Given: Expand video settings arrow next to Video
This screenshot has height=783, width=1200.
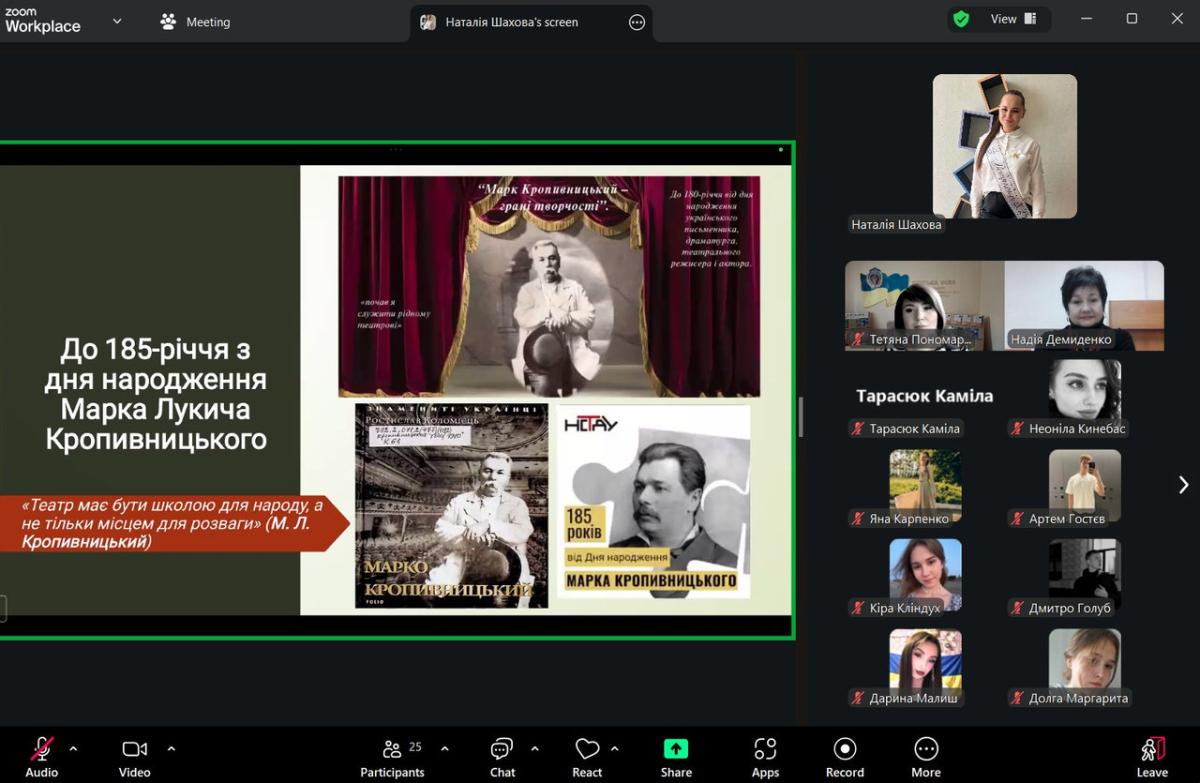Looking at the screenshot, I should [171, 748].
